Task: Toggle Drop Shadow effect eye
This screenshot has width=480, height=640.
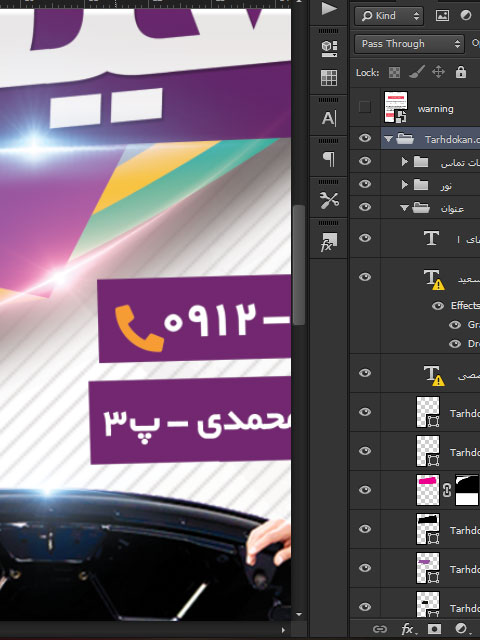Action: coord(455,344)
